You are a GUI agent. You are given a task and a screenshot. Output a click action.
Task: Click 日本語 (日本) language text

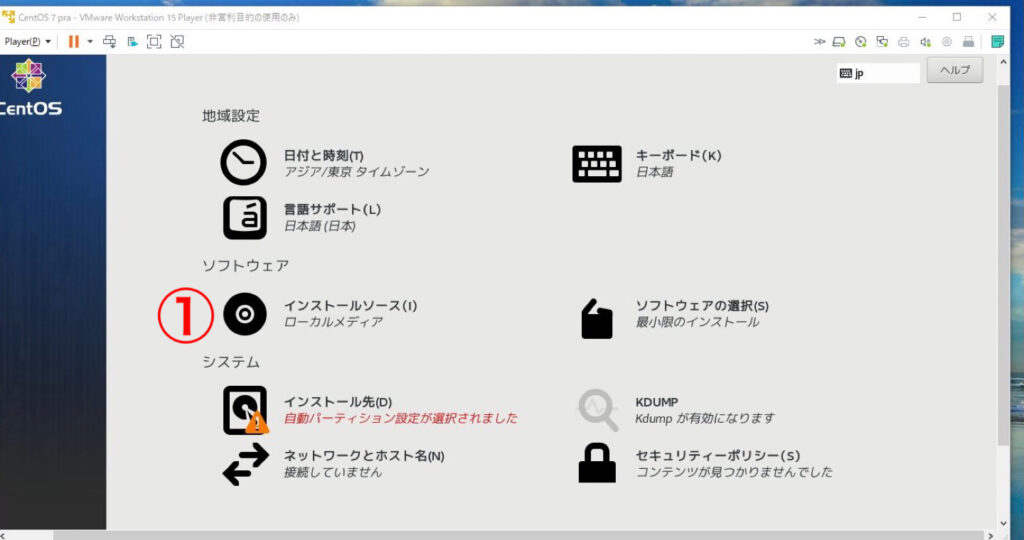point(320,227)
